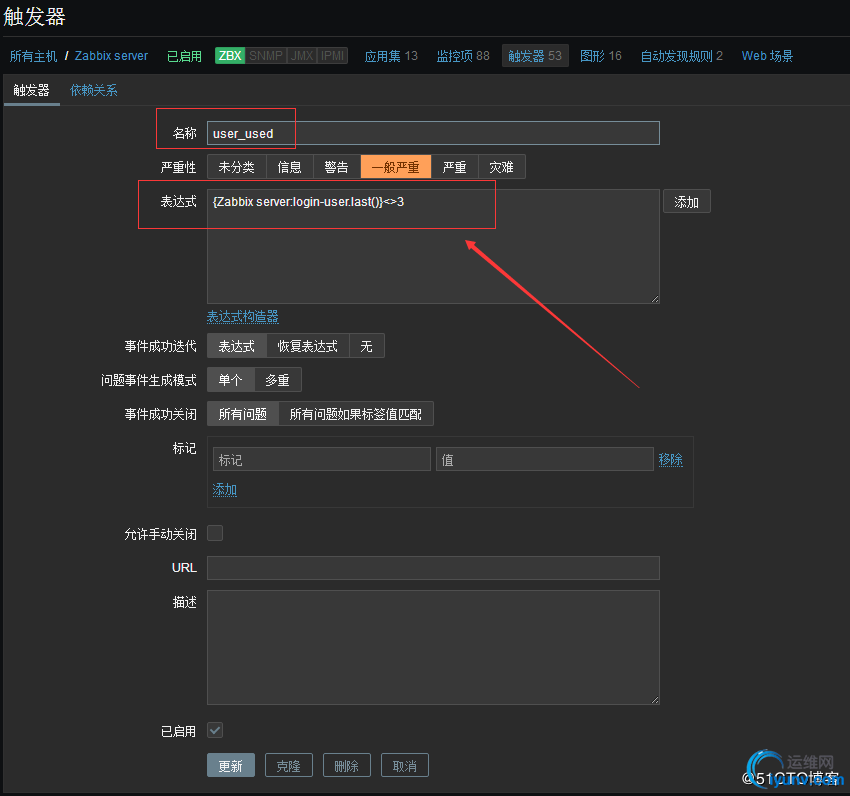The image size is (850, 796).
Task: Open 自动发现规则 2 section
Action: 681,56
